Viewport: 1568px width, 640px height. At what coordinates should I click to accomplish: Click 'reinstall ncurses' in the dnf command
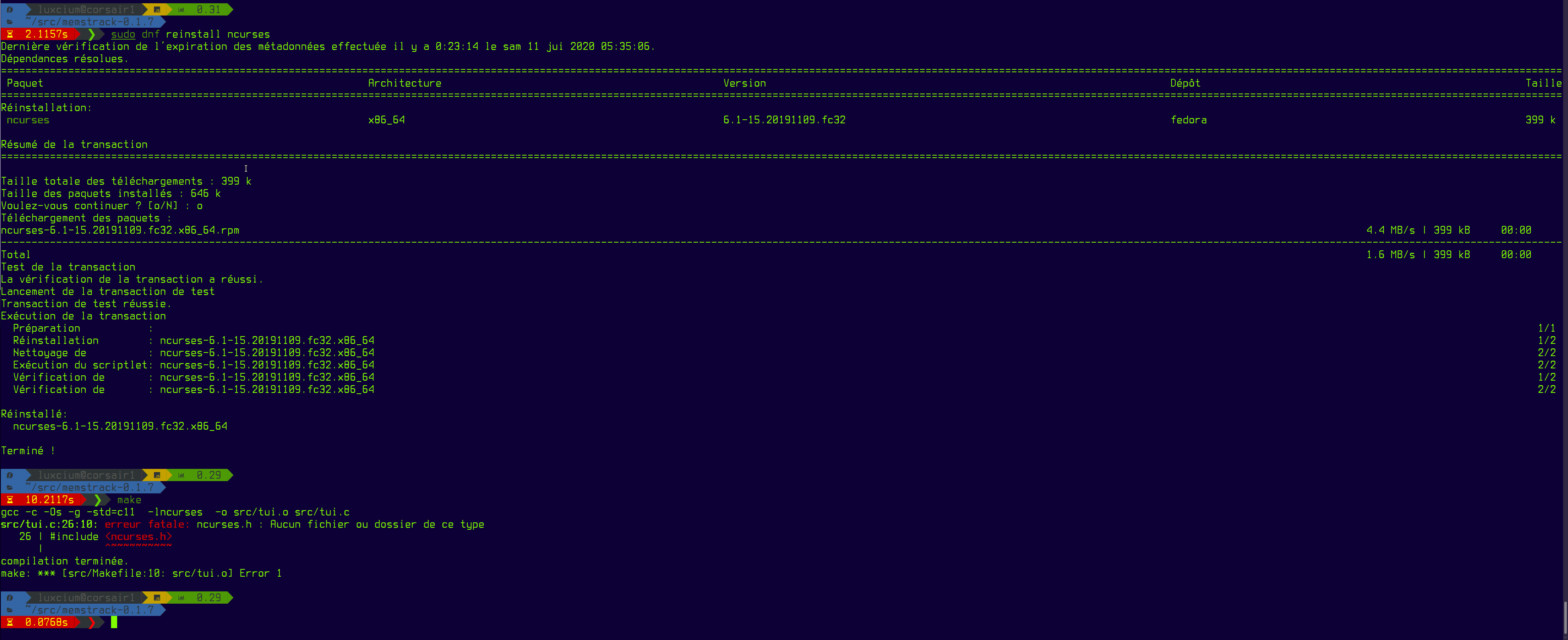218,34
